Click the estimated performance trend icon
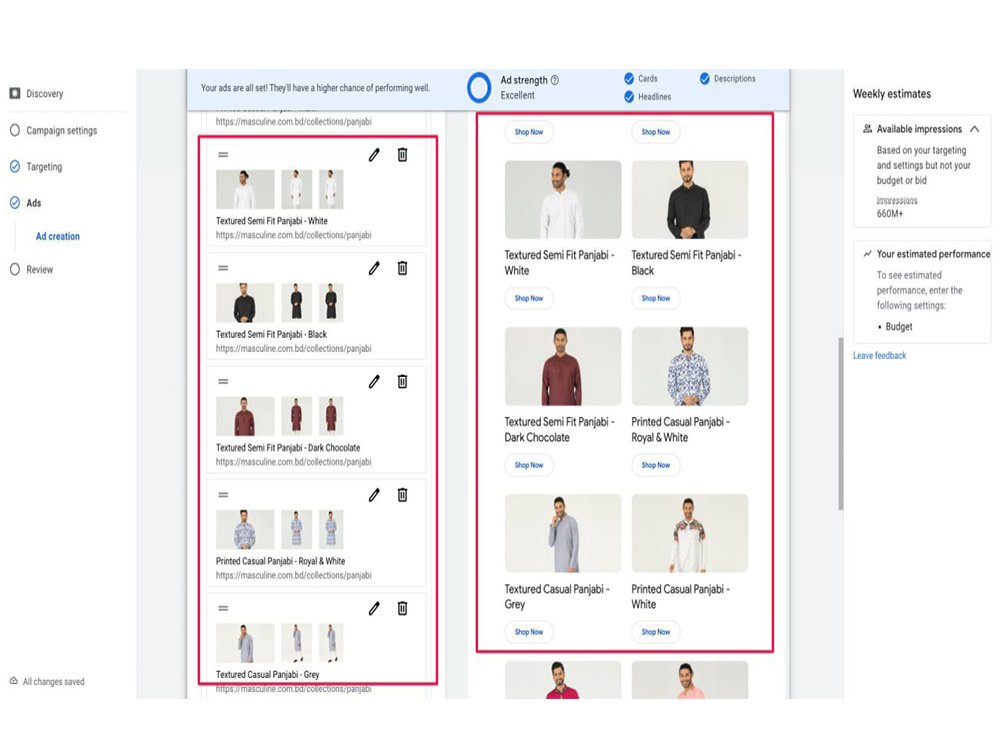 867,254
